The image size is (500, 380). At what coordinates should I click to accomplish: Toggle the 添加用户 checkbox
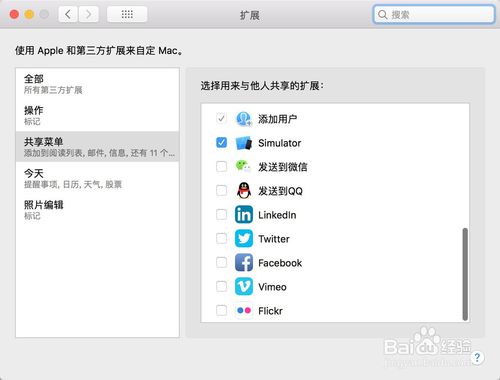[221, 118]
